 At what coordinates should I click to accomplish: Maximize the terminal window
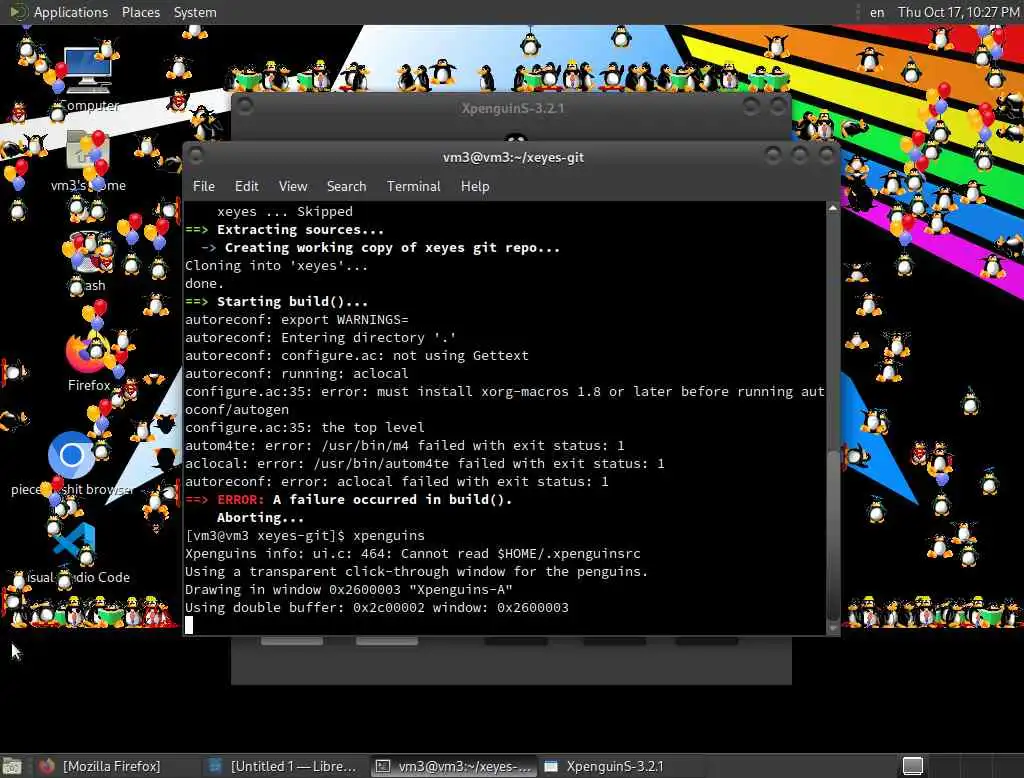(800, 155)
